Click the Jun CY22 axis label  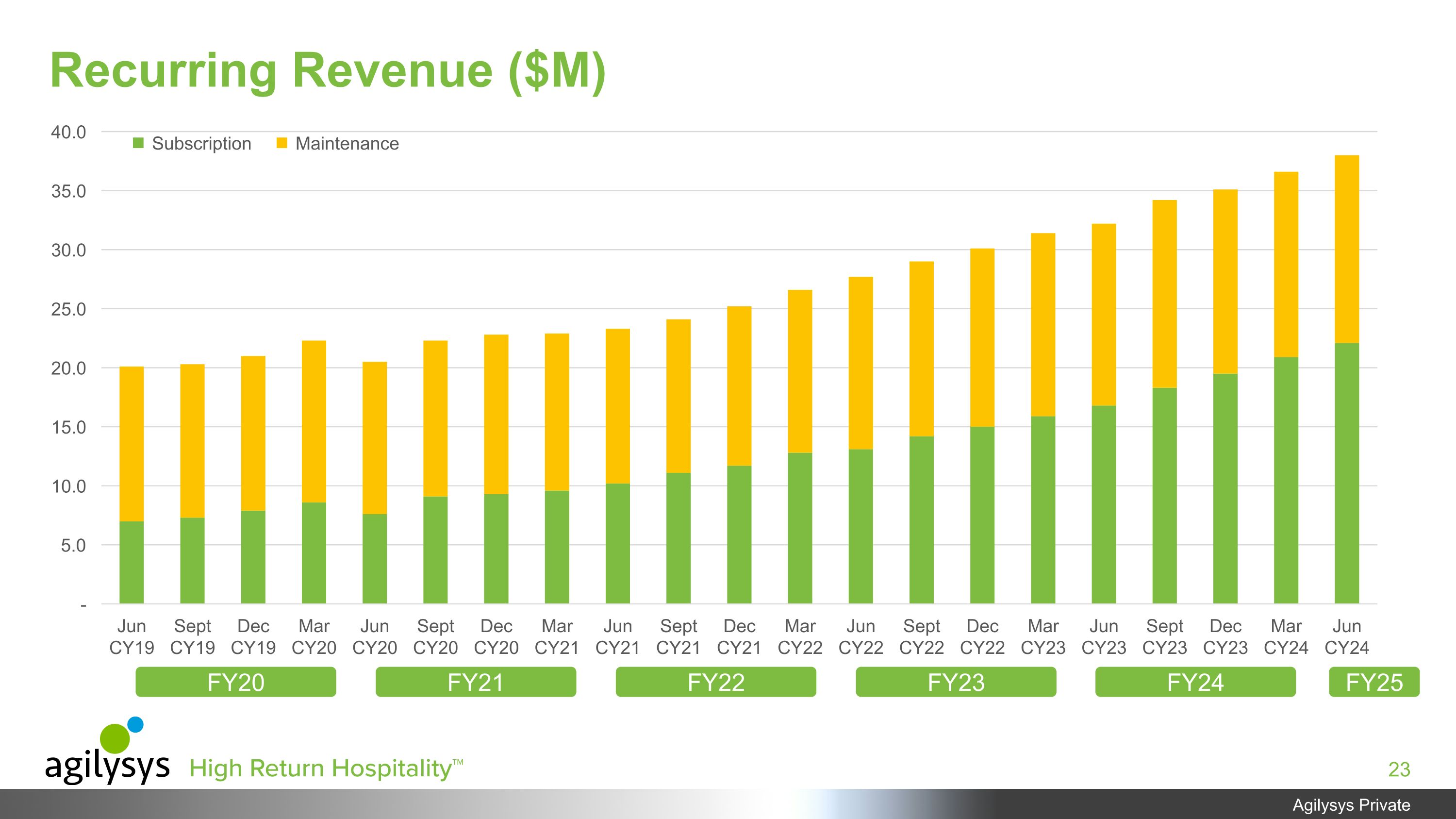(x=861, y=637)
